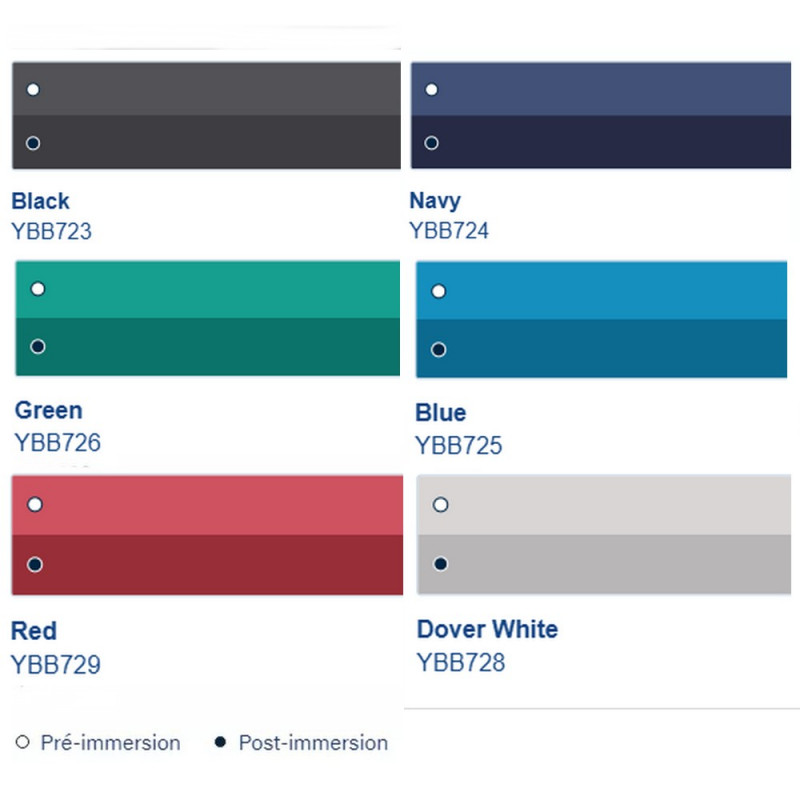Select the Red pre-immersion dot marker
The height and width of the screenshot is (800, 800).
point(35,504)
